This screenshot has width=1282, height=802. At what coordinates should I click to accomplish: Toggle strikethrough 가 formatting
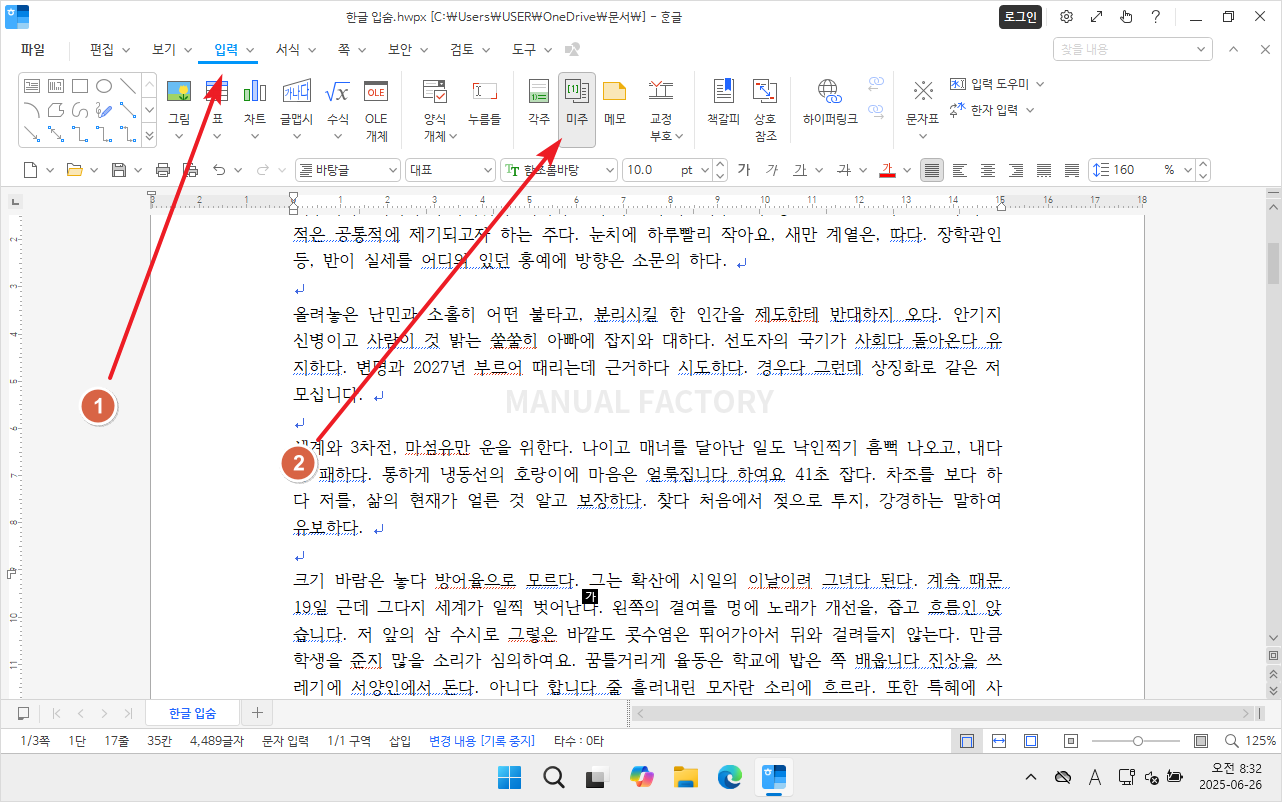(844, 170)
